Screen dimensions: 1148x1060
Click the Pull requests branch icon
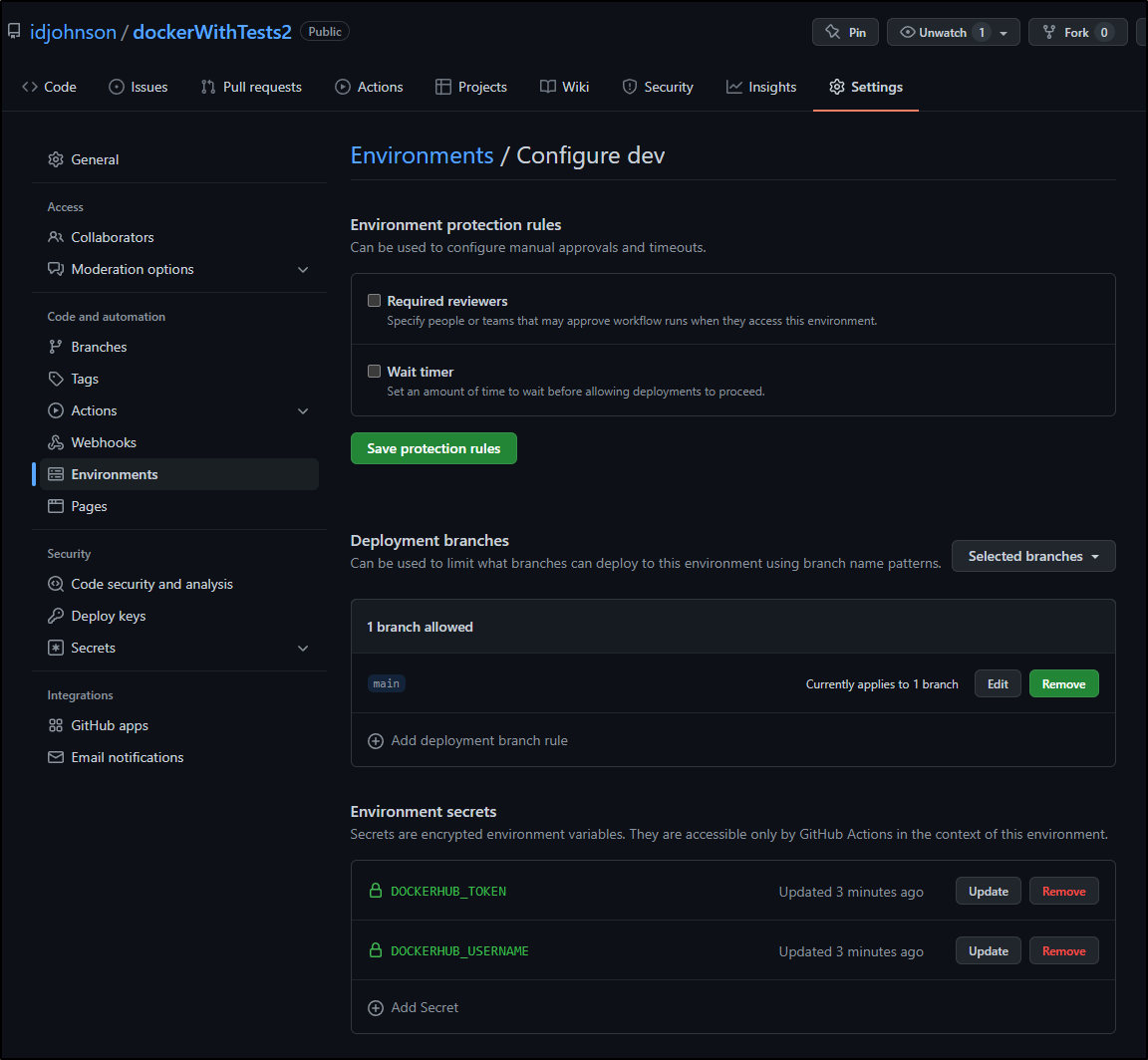click(x=208, y=87)
